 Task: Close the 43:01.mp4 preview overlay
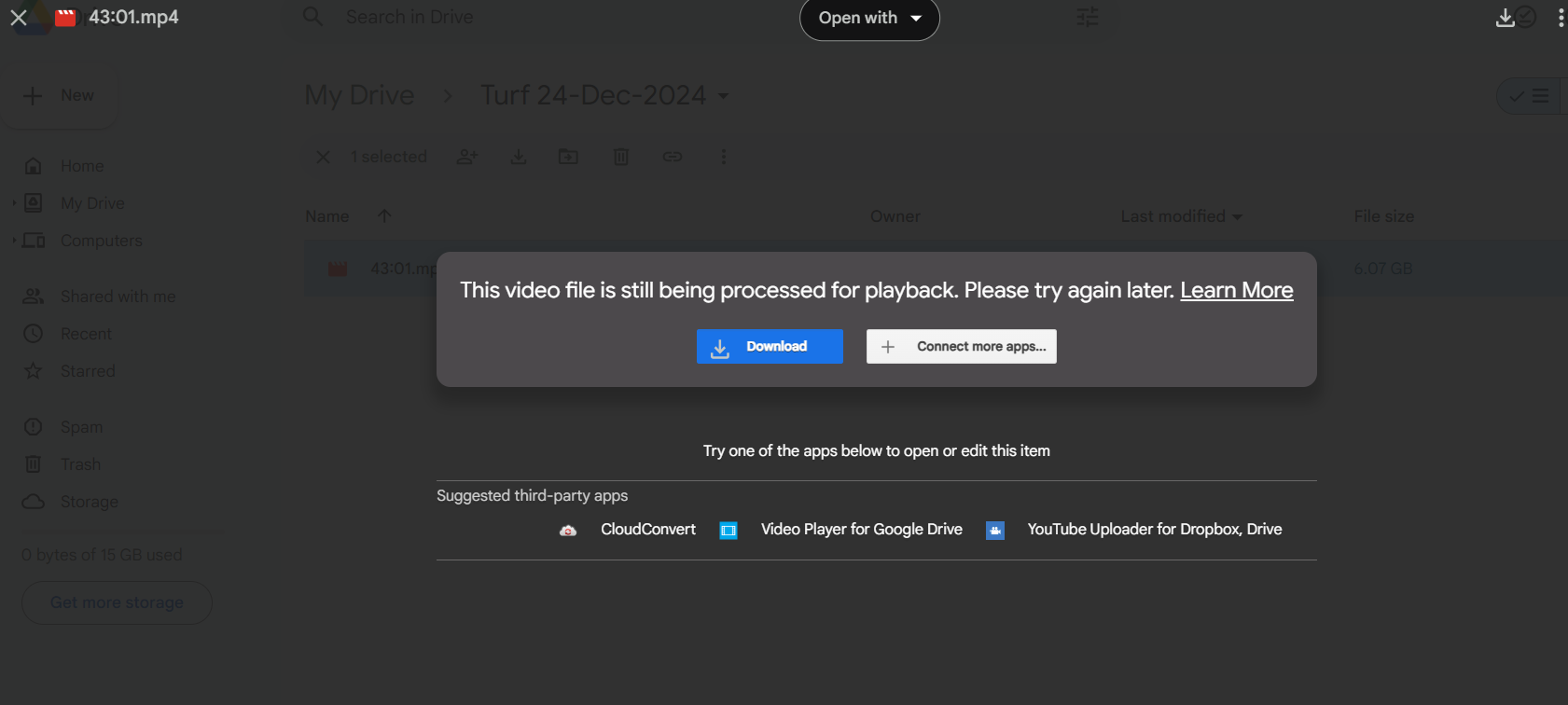(18, 18)
